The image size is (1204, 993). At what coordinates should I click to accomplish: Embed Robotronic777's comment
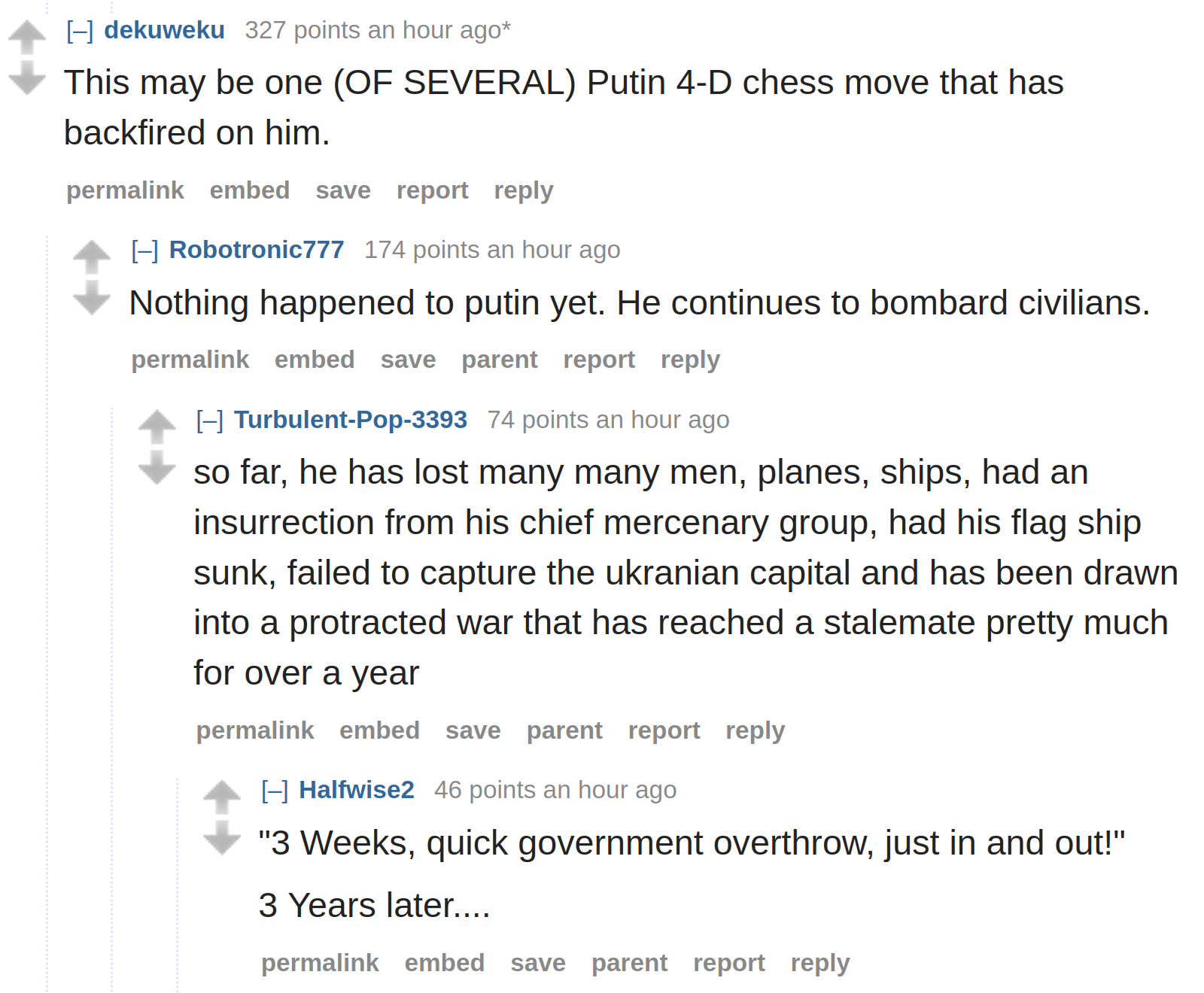(315, 360)
